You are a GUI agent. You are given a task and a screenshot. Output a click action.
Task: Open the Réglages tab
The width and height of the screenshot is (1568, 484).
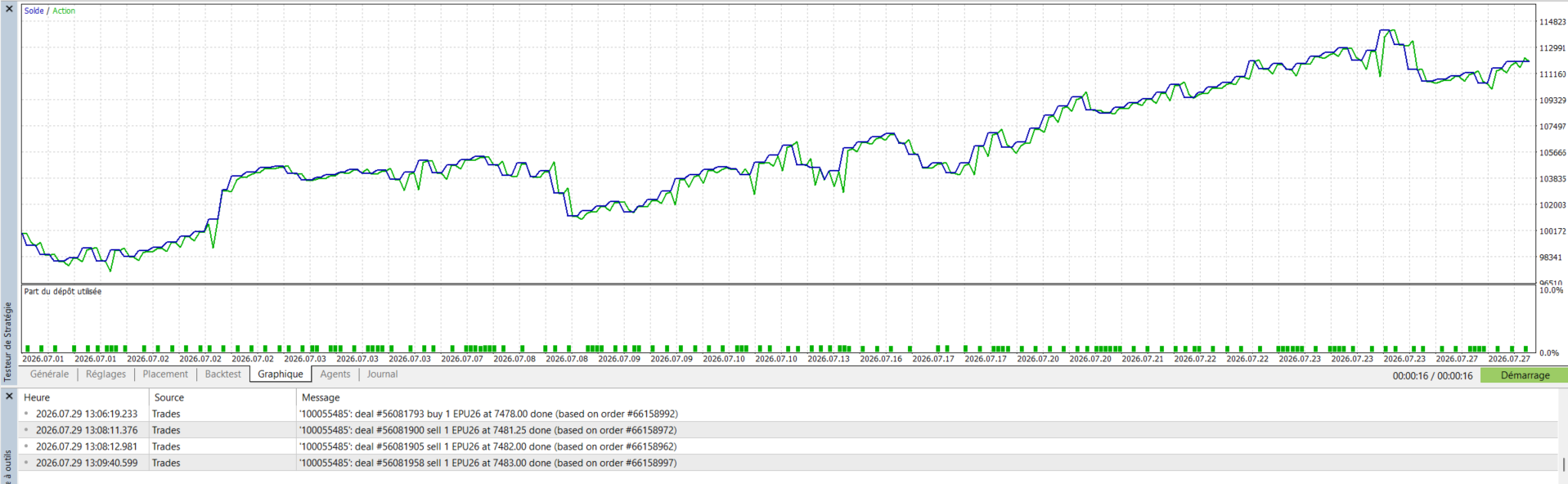pos(106,374)
